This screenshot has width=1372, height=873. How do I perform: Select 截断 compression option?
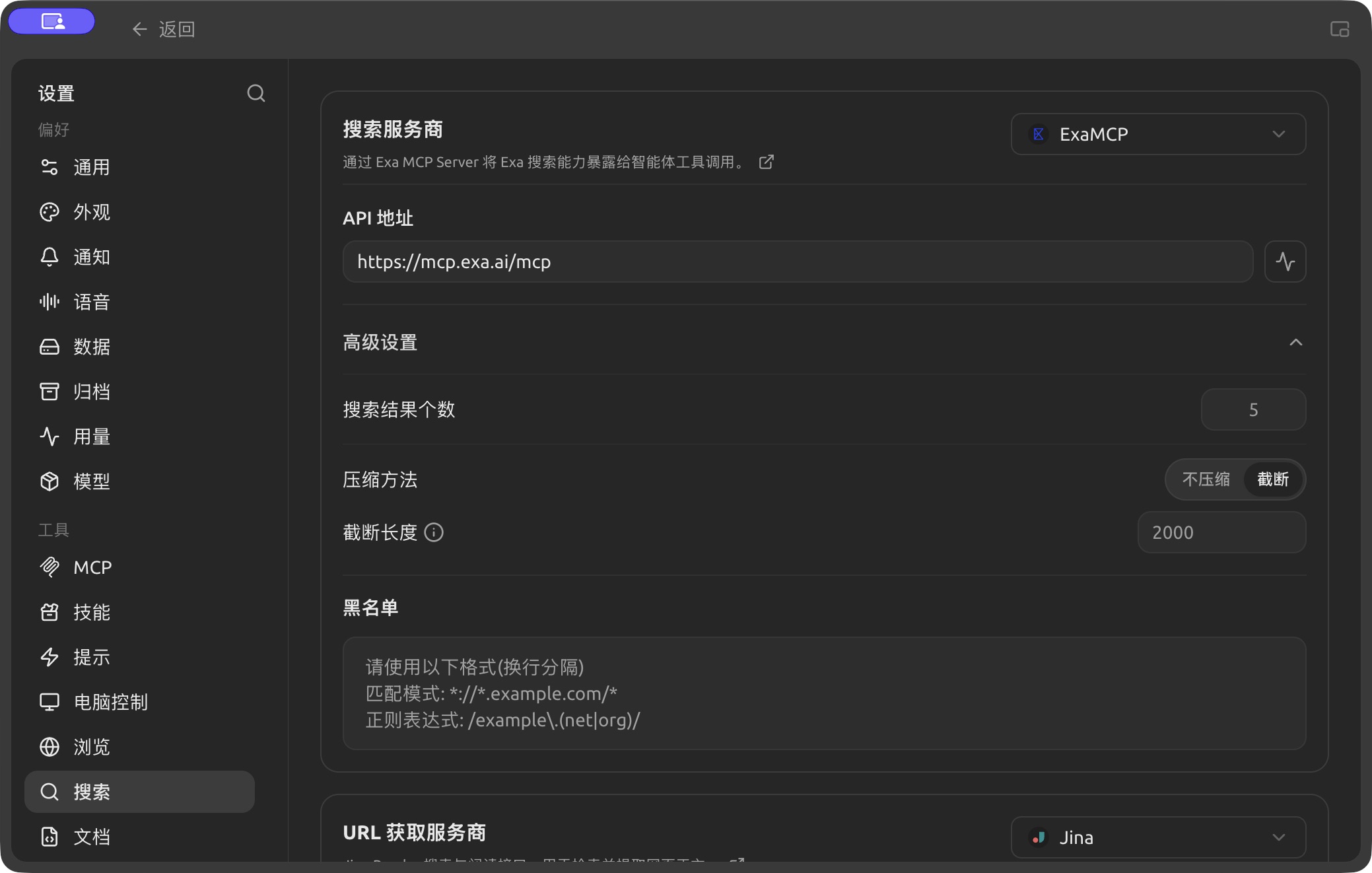1272,479
